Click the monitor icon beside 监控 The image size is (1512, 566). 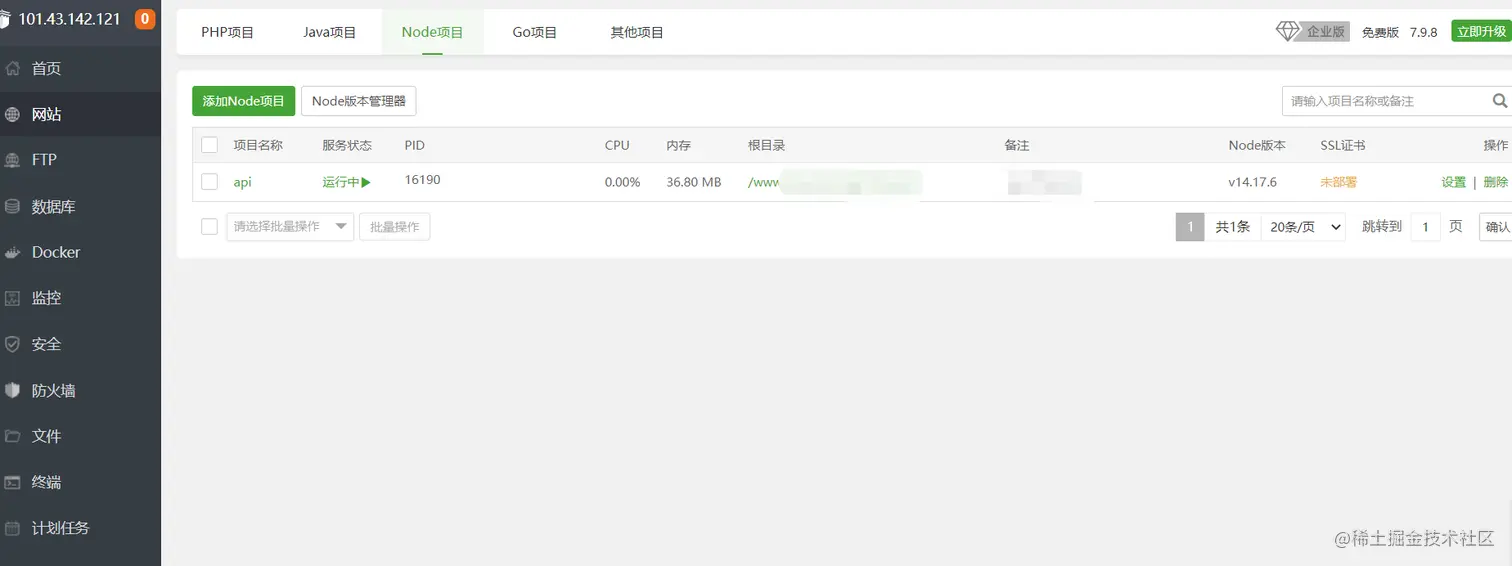click(x=13, y=298)
